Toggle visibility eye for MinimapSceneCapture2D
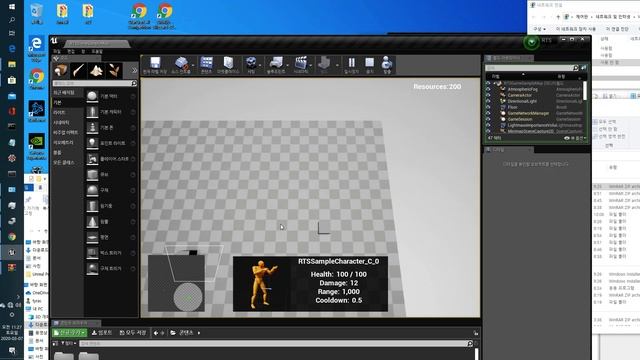640x360 pixels. click(488, 131)
